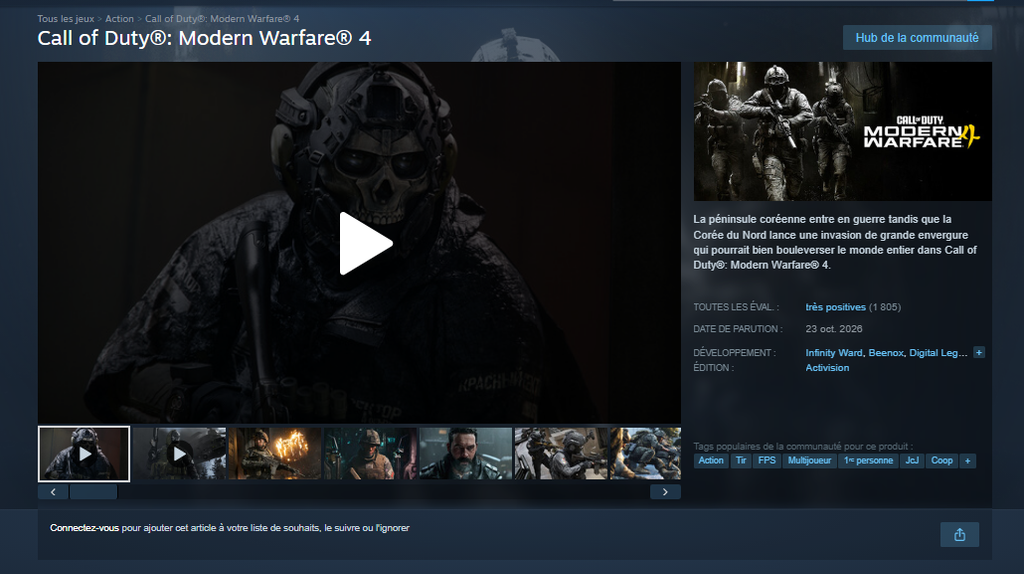
Task: Click the review count (1 805)
Action: coord(885,307)
